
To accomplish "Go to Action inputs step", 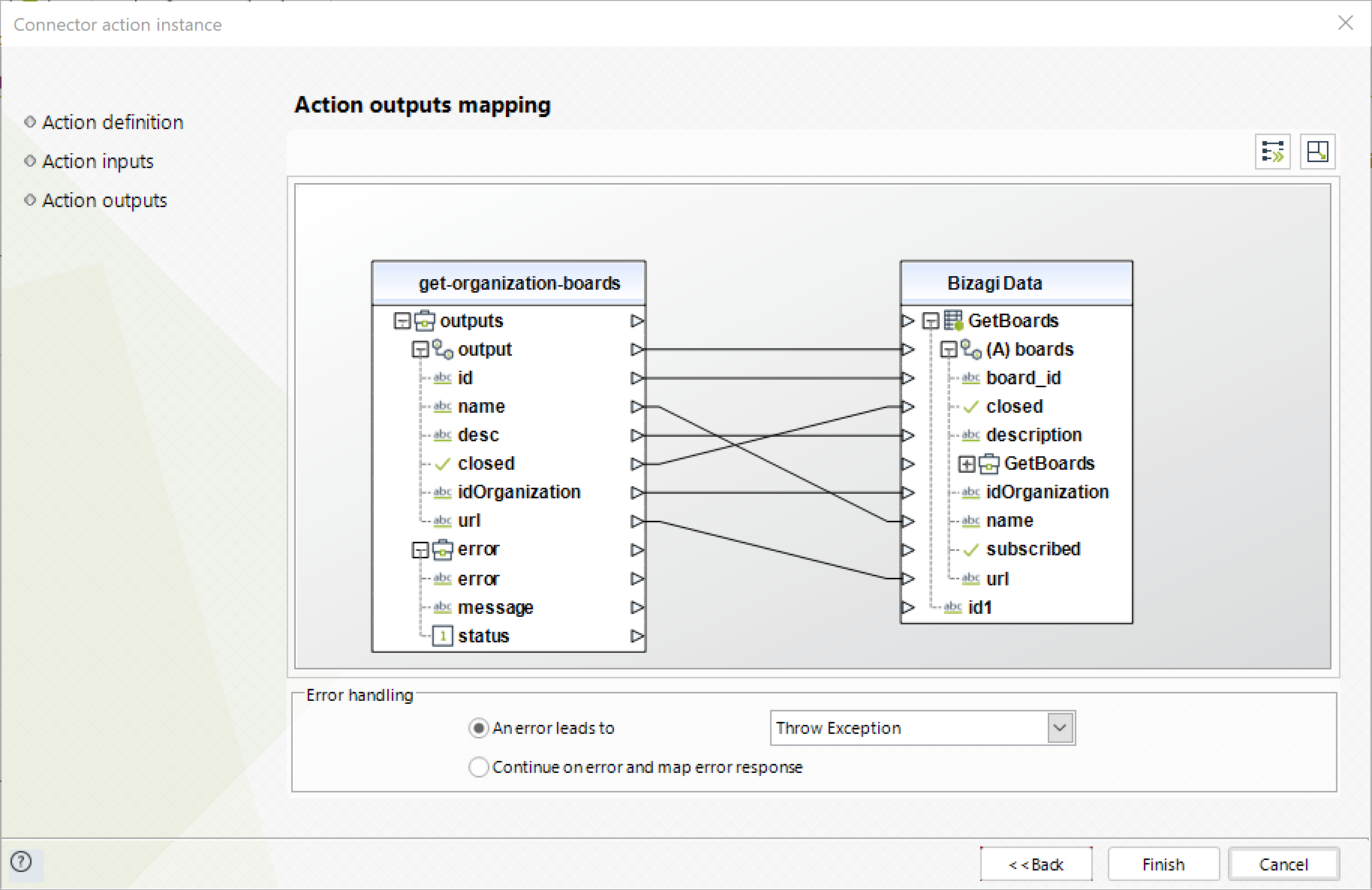I will [x=98, y=161].
